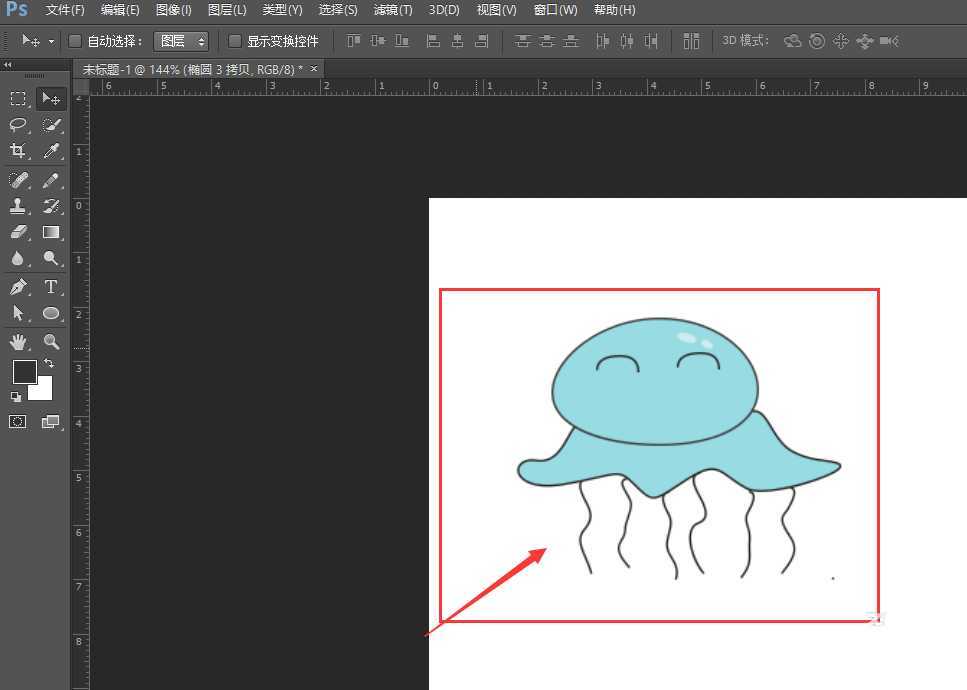Click the align left edges button

pyautogui.click(x=433, y=41)
